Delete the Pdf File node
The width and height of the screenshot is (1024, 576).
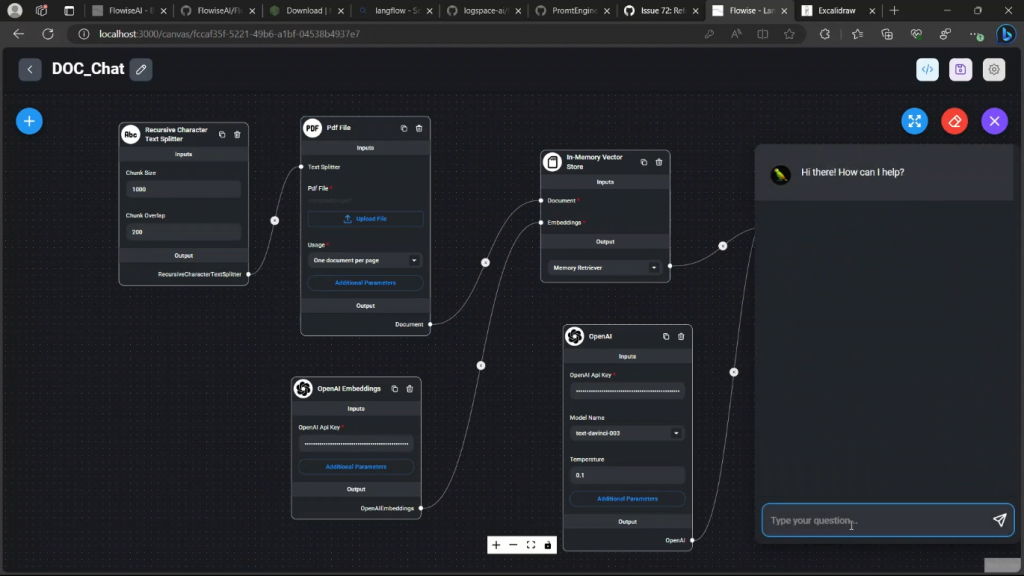tap(419, 128)
